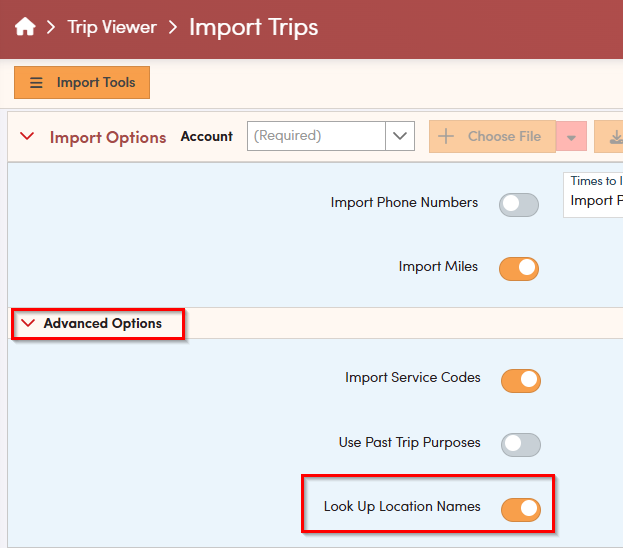Click the Times to Import field box
623x548 pixels.
594,194
